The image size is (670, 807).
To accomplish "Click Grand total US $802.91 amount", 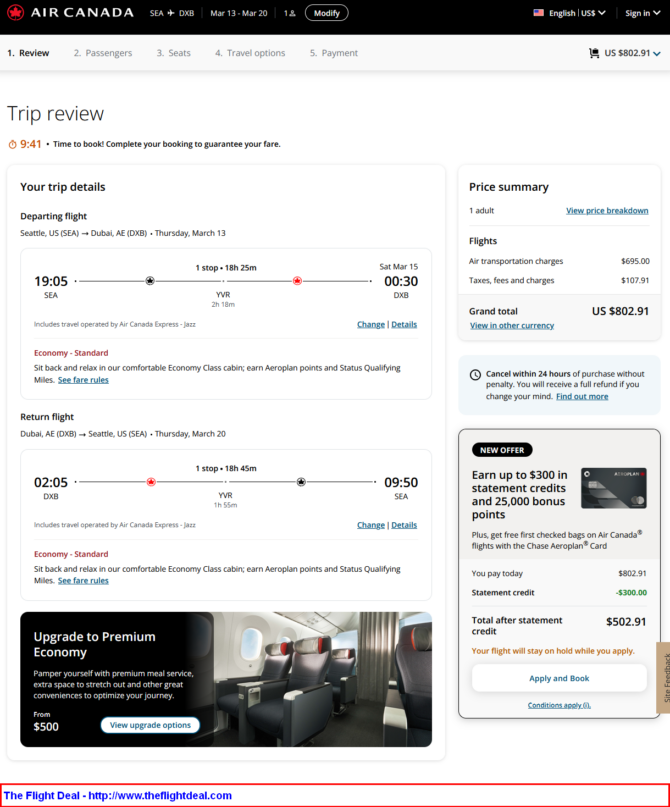I will (x=620, y=311).
